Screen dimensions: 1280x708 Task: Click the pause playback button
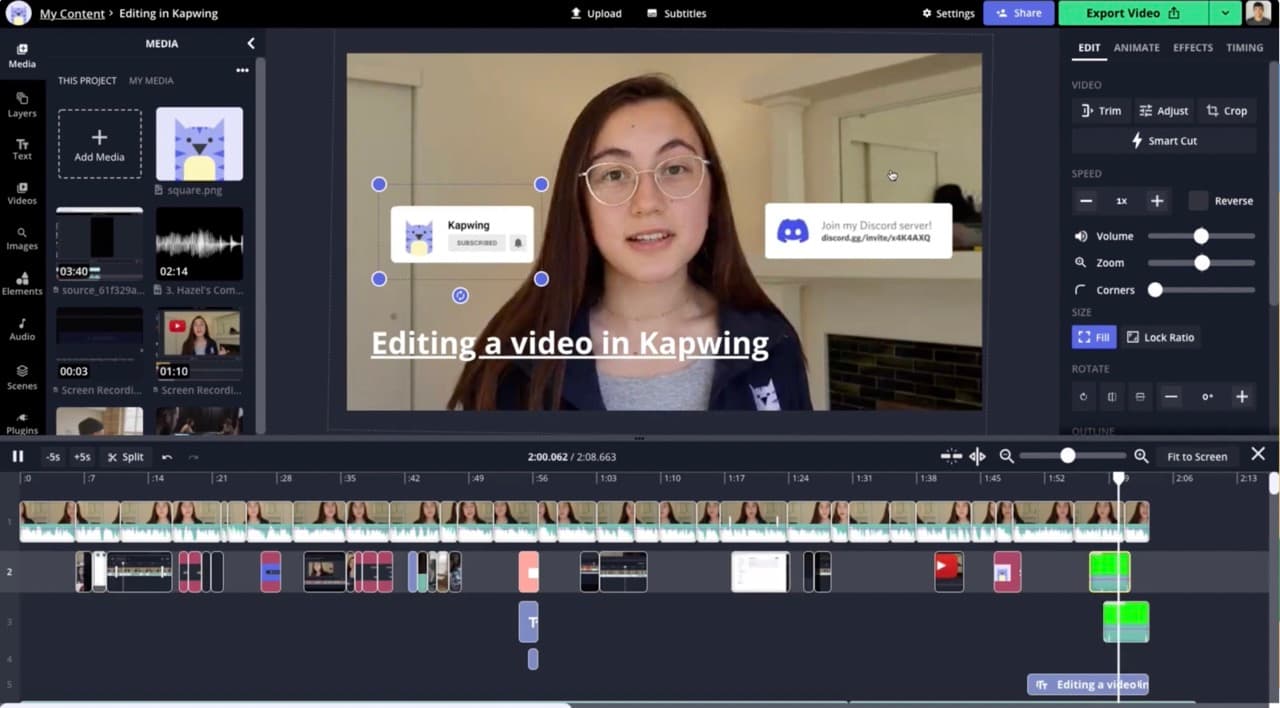click(18, 456)
